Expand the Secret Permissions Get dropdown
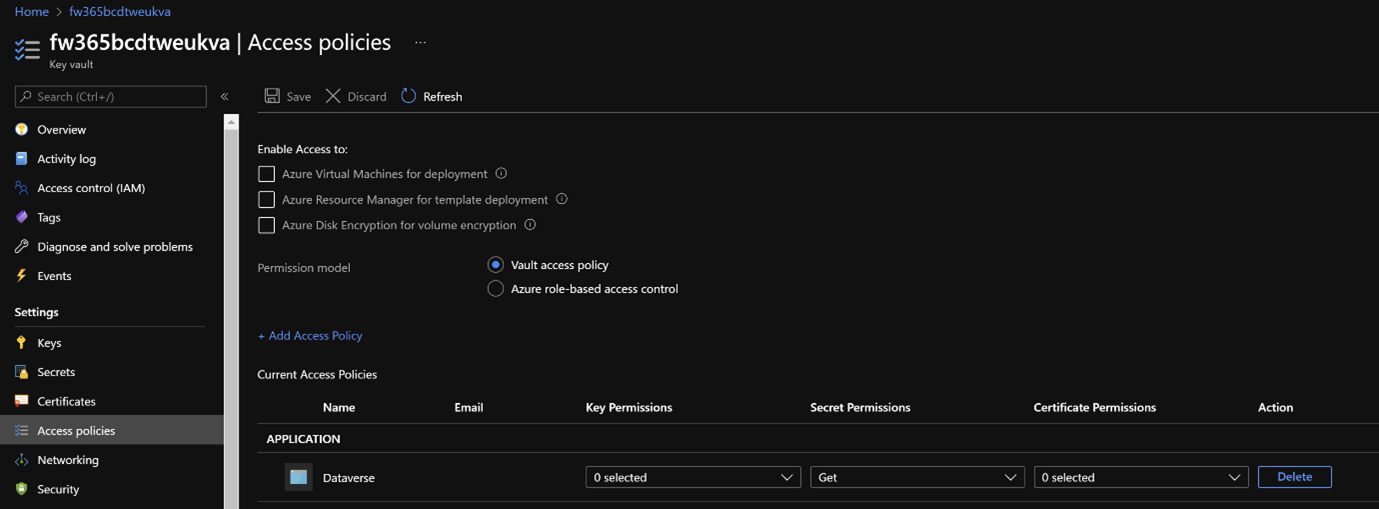The width and height of the screenshot is (1379, 509). [916, 478]
